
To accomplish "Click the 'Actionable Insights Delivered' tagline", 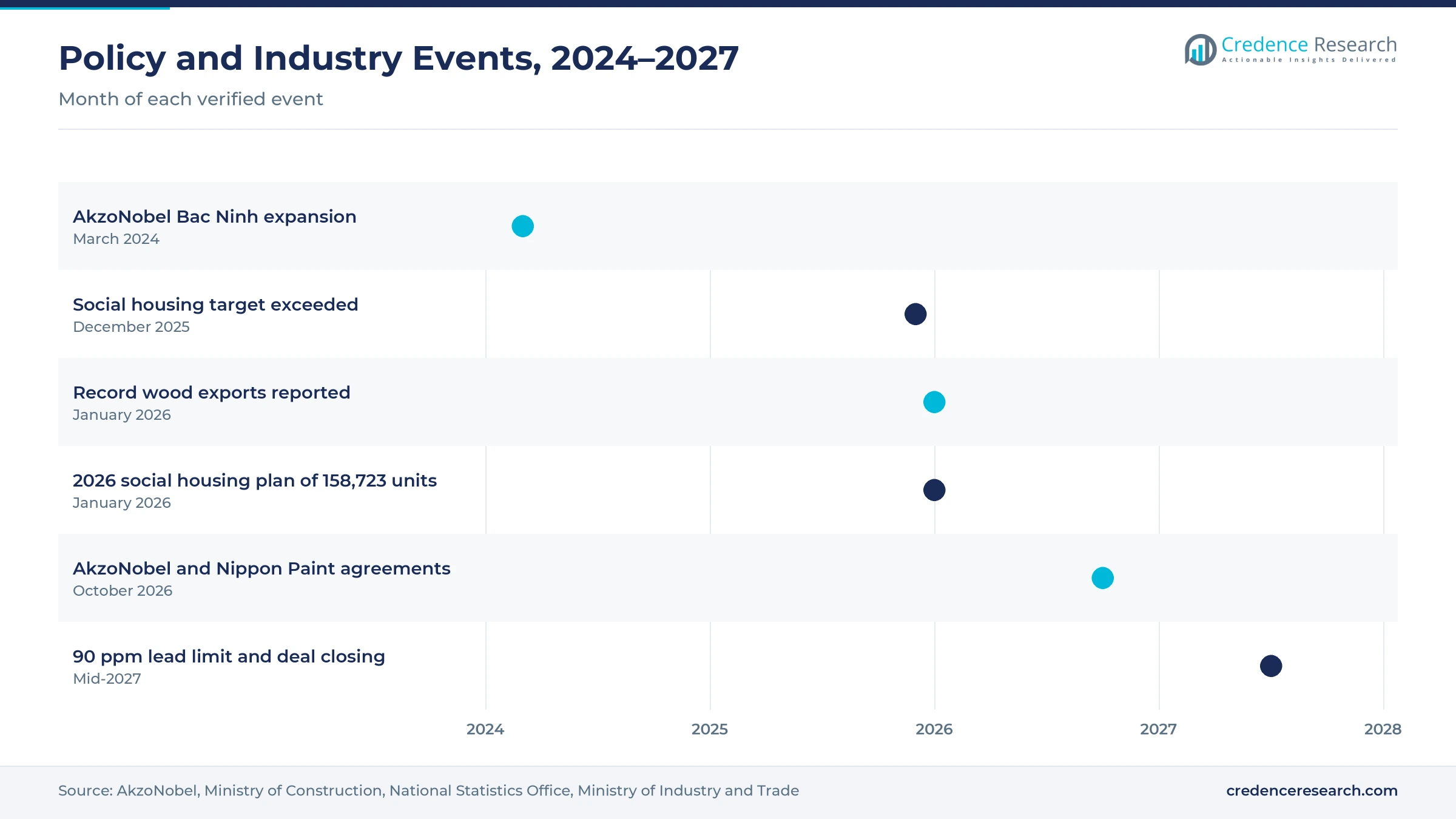I will click(1309, 59).
